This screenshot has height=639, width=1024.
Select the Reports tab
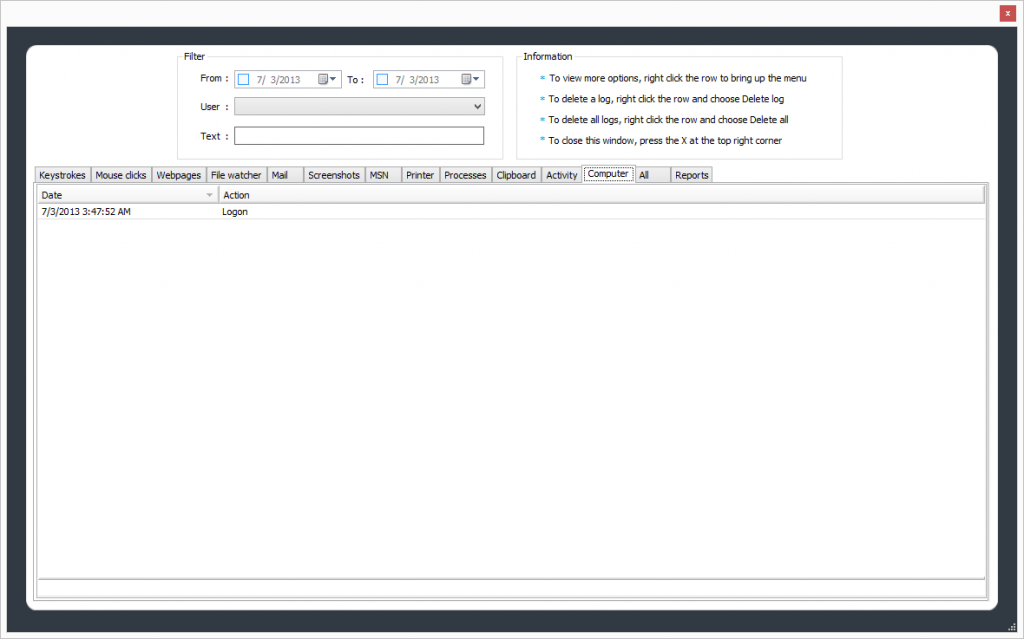click(691, 175)
